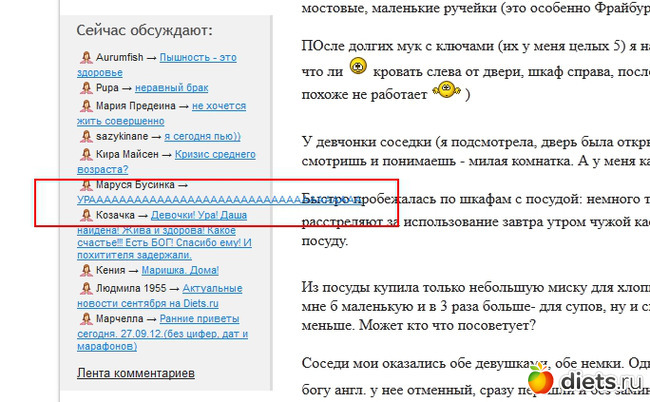
Task: Click the user icon next to Кира Майсен
Action: 85,155
